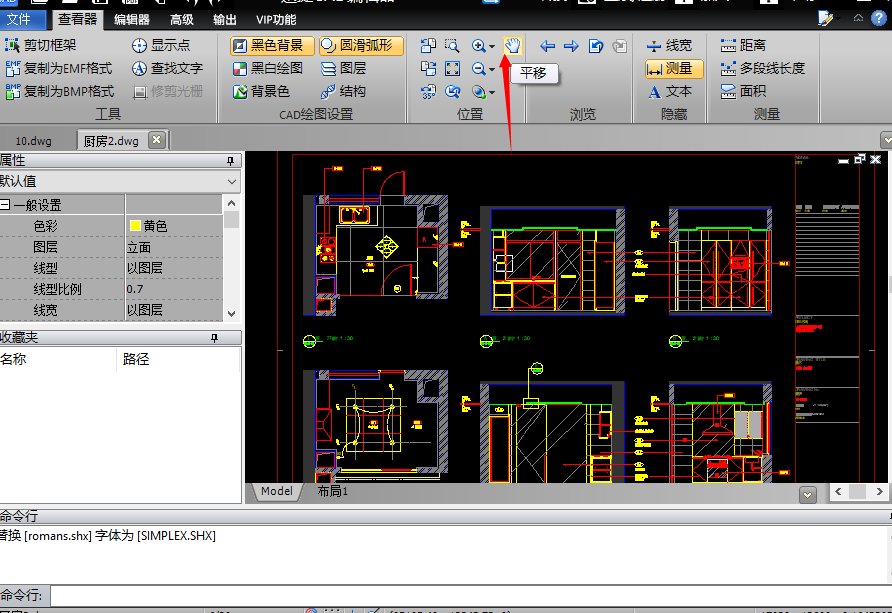Open the zoom-in dropdown arrow
The image size is (892, 613).
click(x=492, y=47)
